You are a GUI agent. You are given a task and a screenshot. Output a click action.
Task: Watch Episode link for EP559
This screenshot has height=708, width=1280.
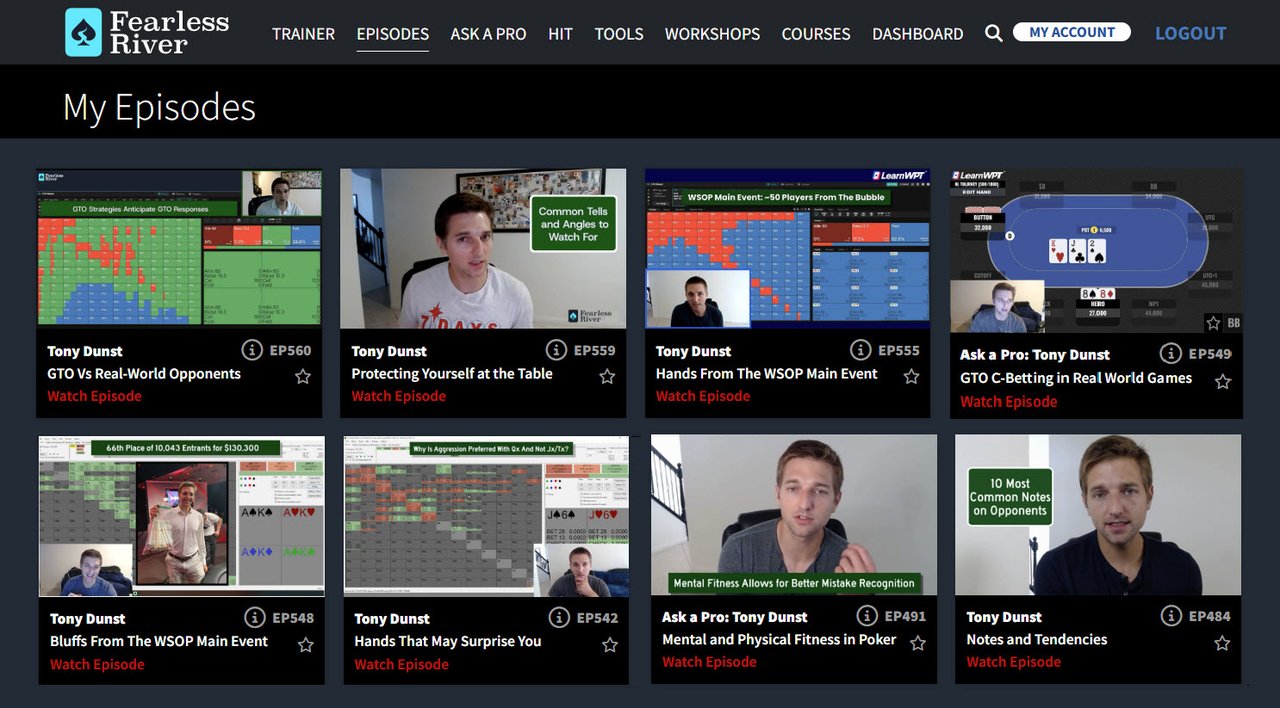pyautogui.click(x=398, y=396)
